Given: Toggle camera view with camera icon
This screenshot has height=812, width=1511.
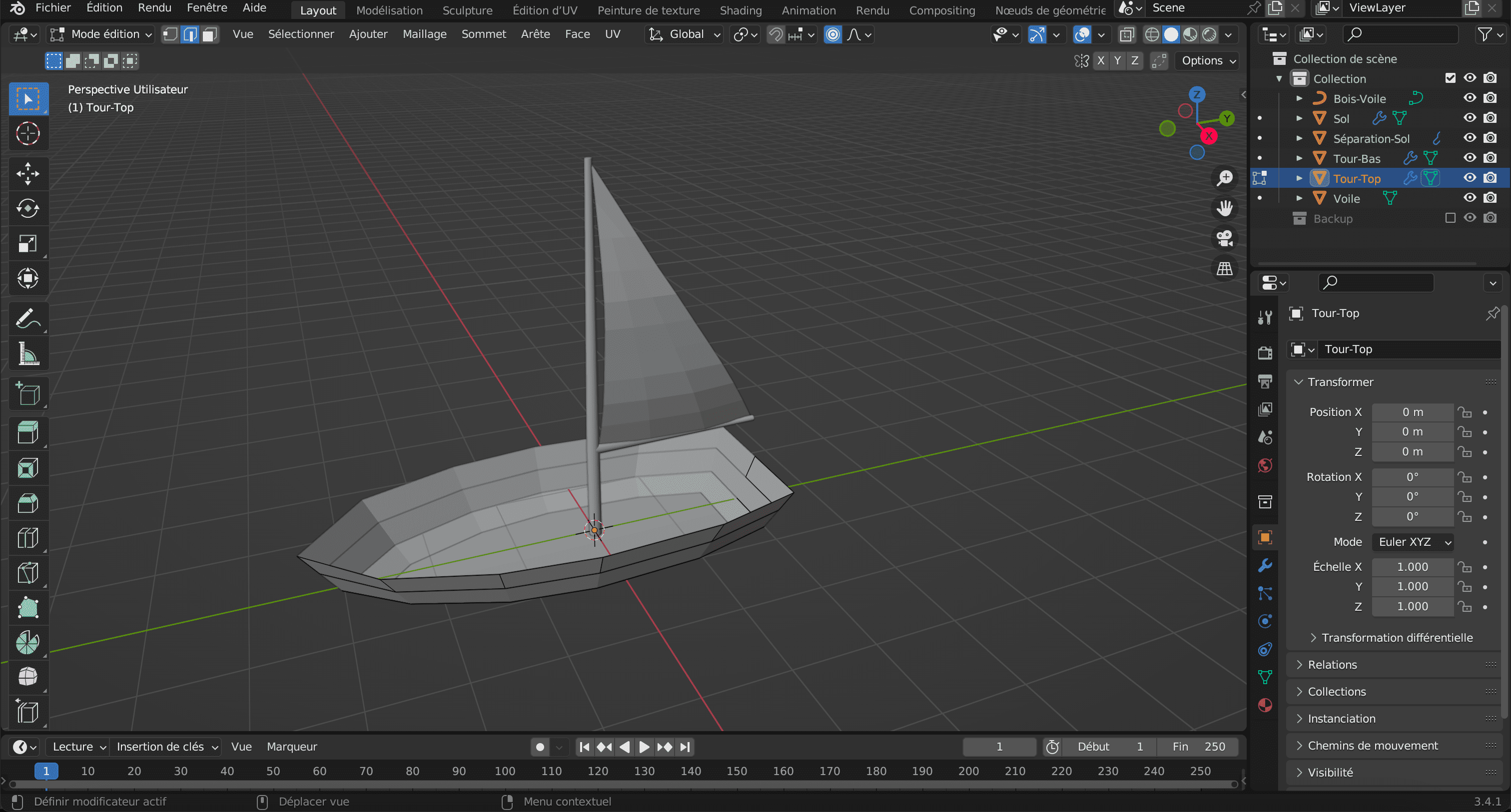Looking at the screenshot, I should [x=1225, y=239].
